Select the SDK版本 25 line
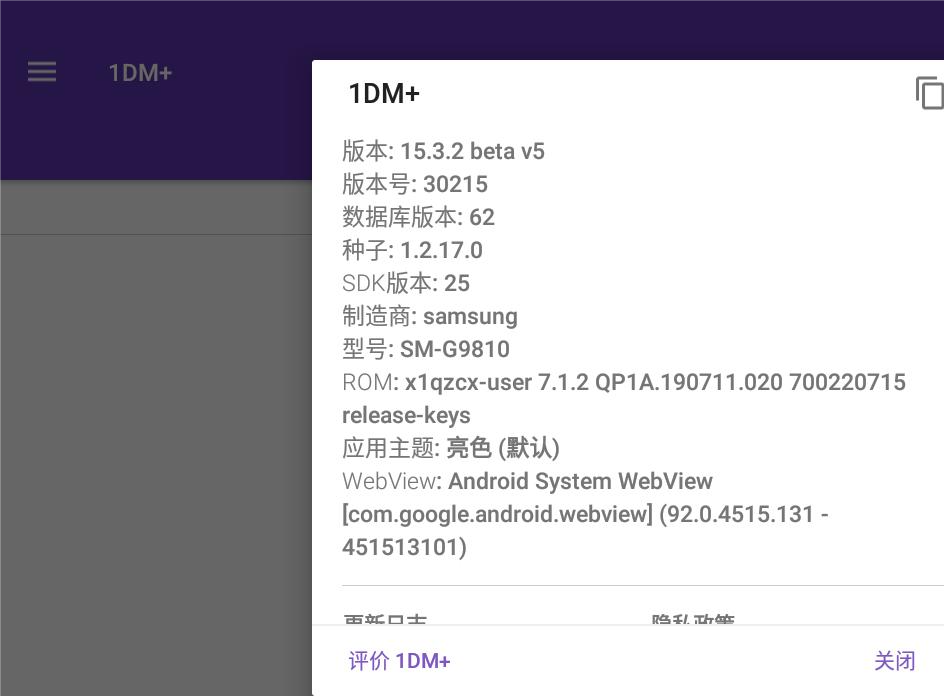Screen dimensions: 944x696 click(x=406, y=283)
